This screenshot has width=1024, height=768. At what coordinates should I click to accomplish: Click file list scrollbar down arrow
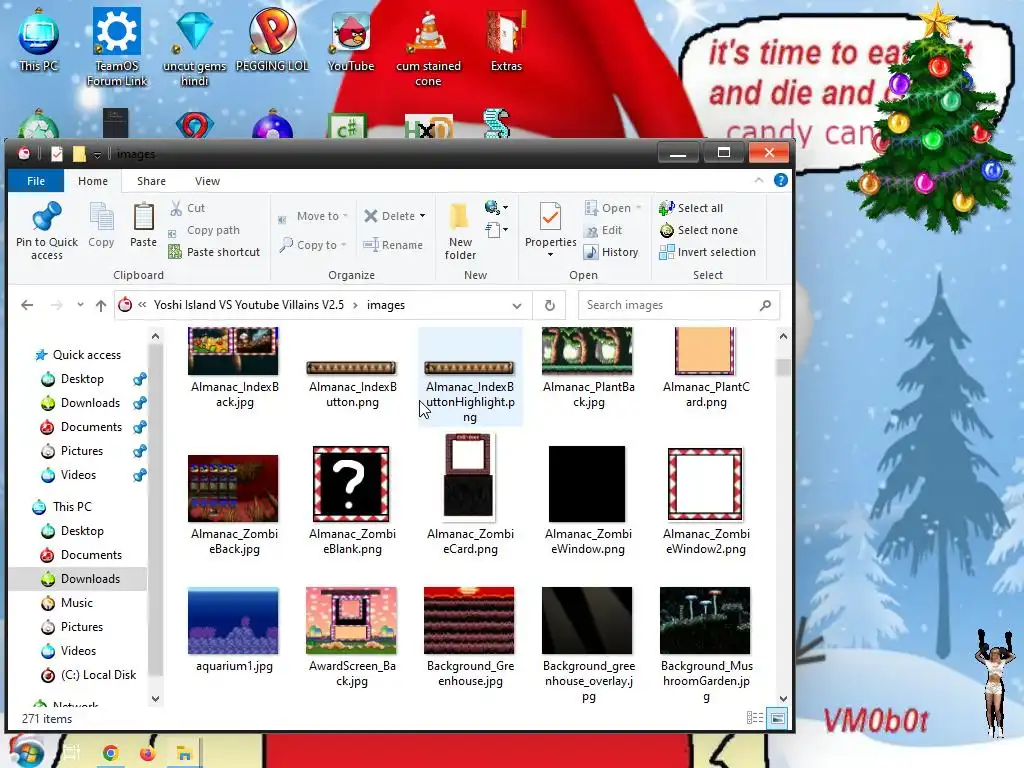point(783,699)
